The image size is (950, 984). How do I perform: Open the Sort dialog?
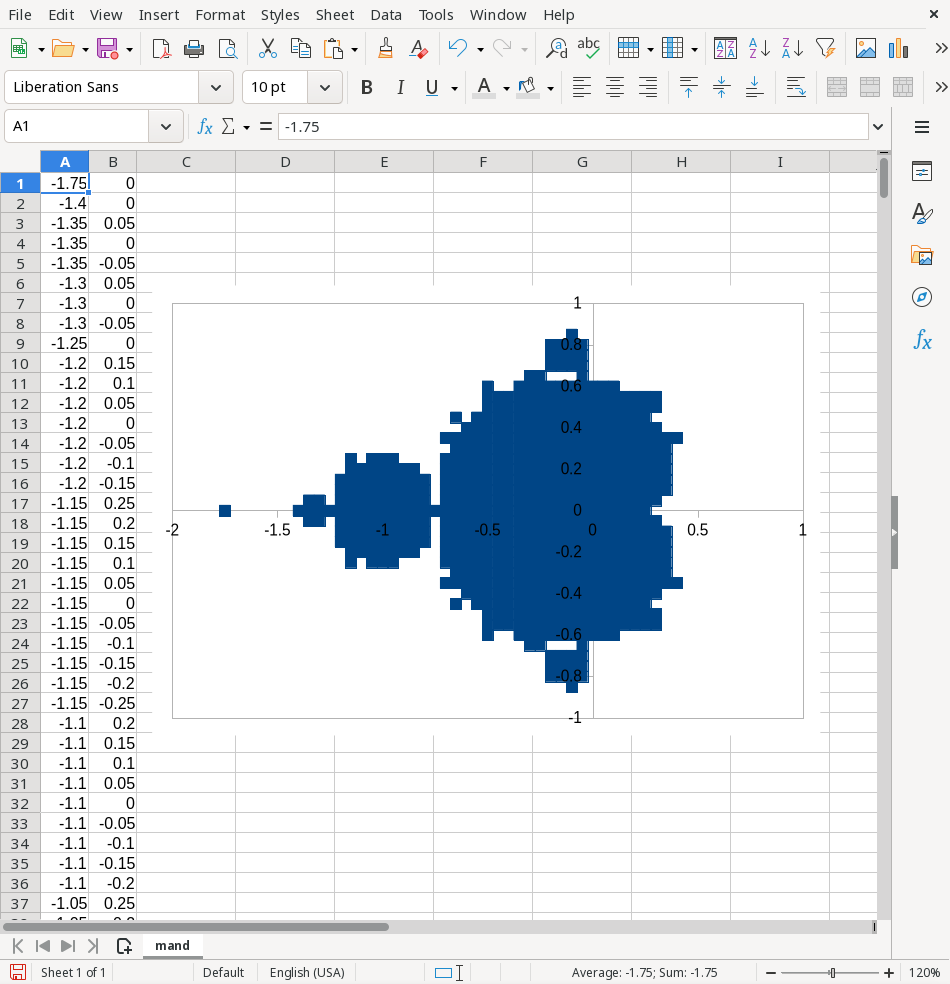[725, 48]
